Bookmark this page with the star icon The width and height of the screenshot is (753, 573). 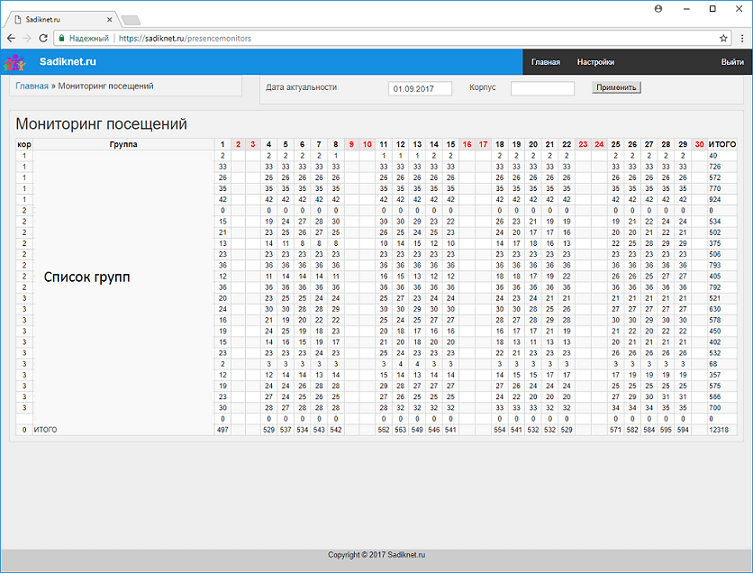click(723, 38)
